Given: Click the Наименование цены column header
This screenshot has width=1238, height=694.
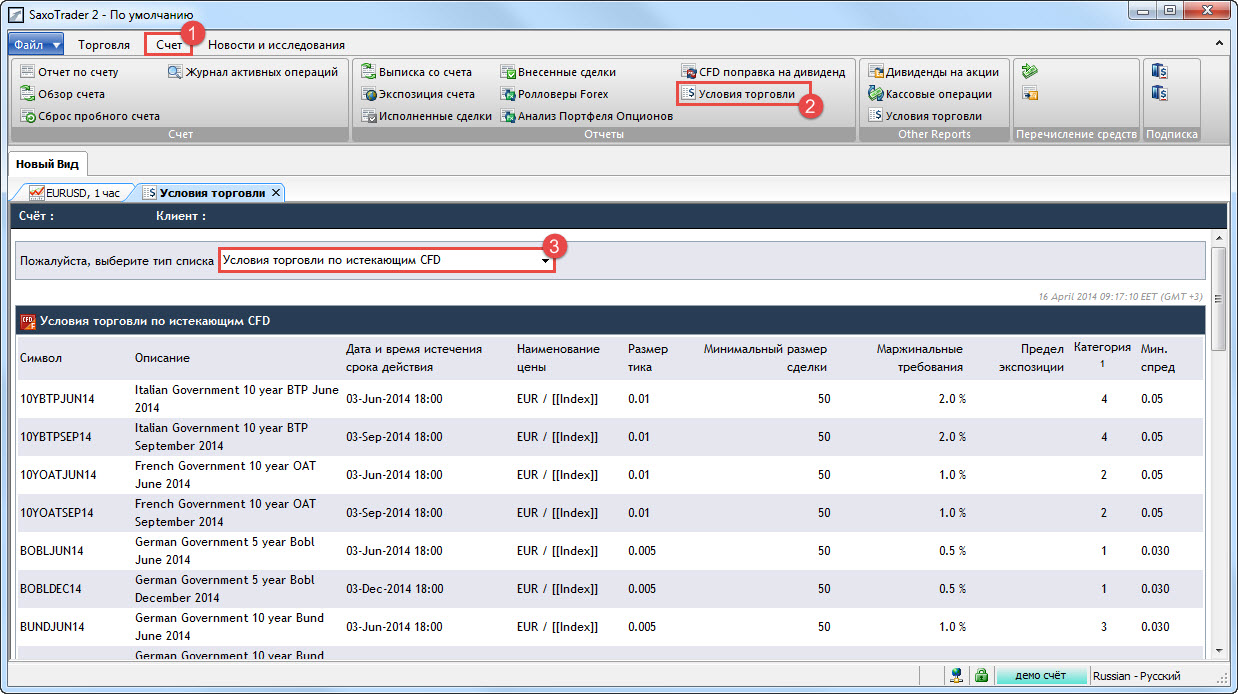Looking at the screenshot, I should pos(558,358).
